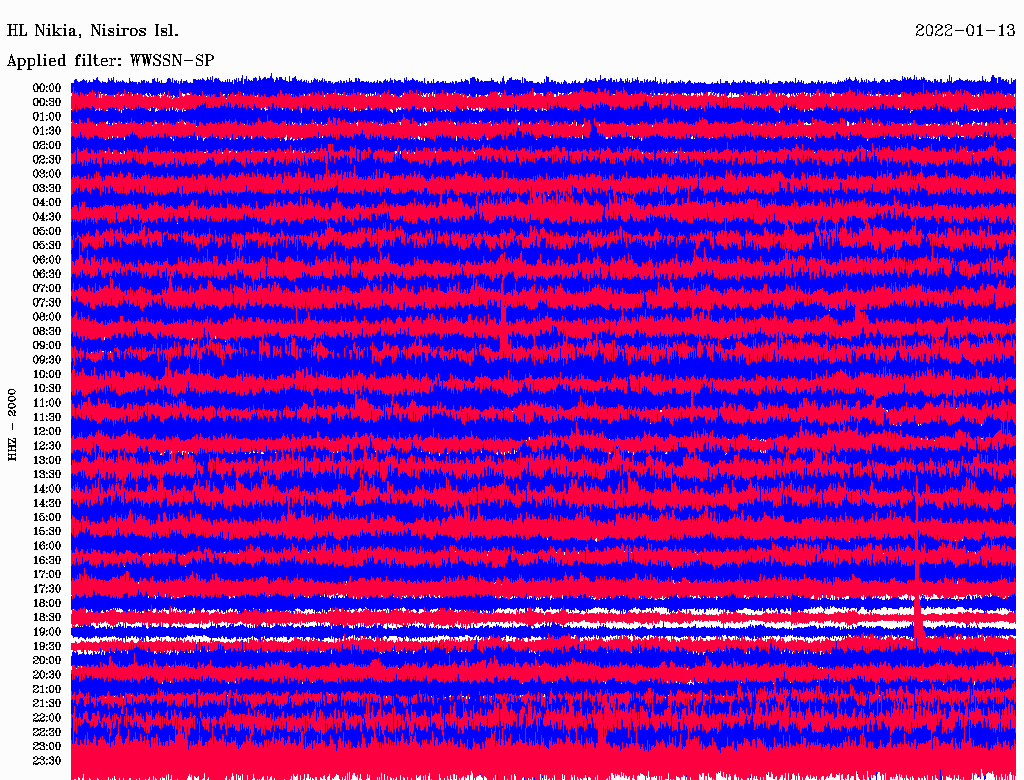Image resolution: width=1024 pixels, height=780 pixels.
Task: Click the 12:00 time label
Action: tap(47, 432)
